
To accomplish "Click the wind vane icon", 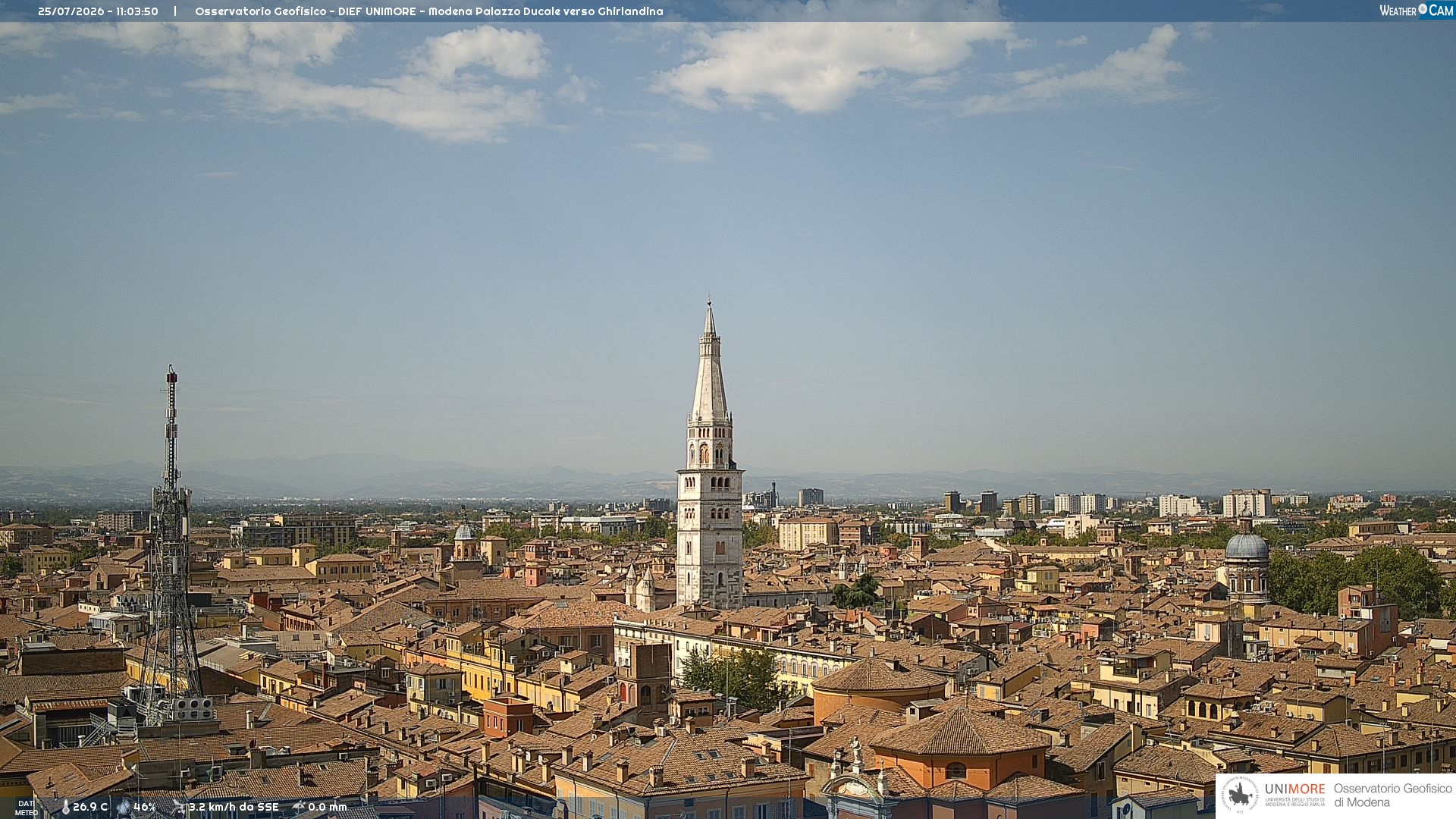I will [x=178, y=808].
